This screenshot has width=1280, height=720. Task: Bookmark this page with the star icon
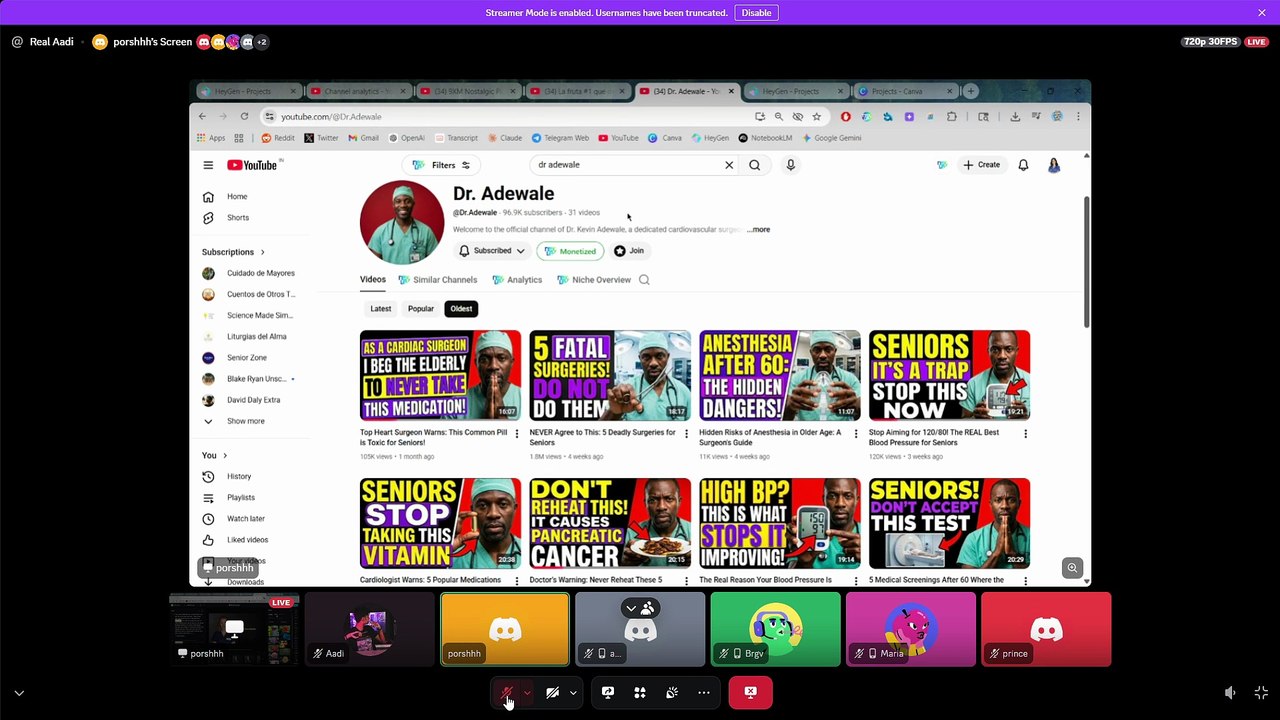(x=817, y=116)
